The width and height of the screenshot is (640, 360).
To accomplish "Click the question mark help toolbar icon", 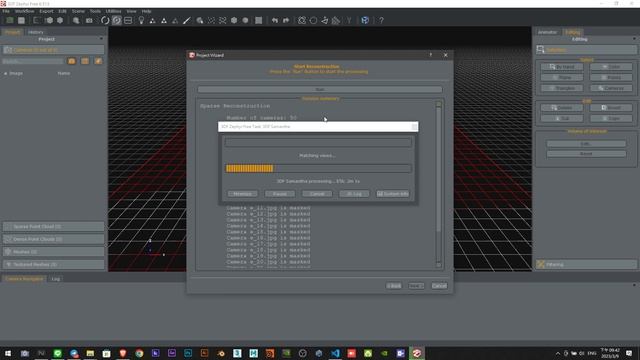I will [381, 20].
